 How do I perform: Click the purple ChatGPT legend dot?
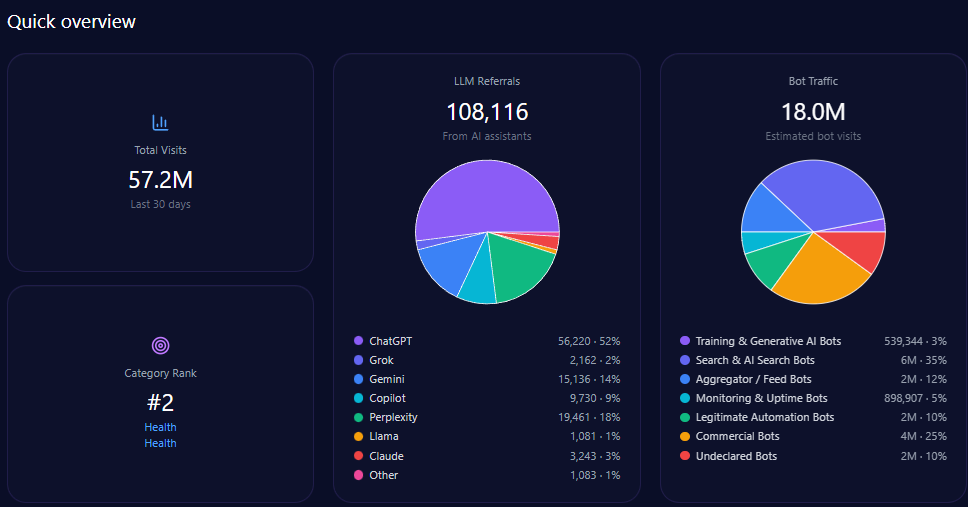tap(358, 341)
